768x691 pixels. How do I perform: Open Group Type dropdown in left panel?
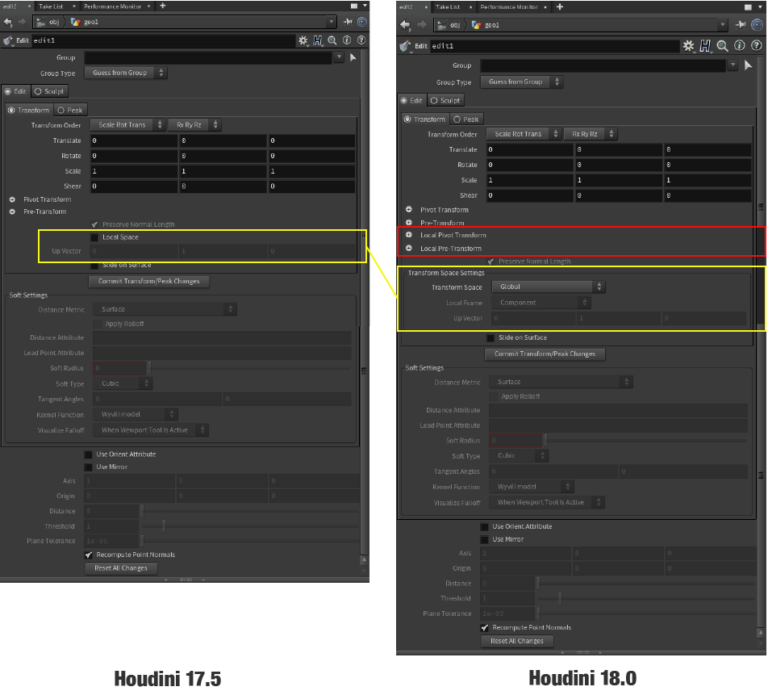pos(130,73)
